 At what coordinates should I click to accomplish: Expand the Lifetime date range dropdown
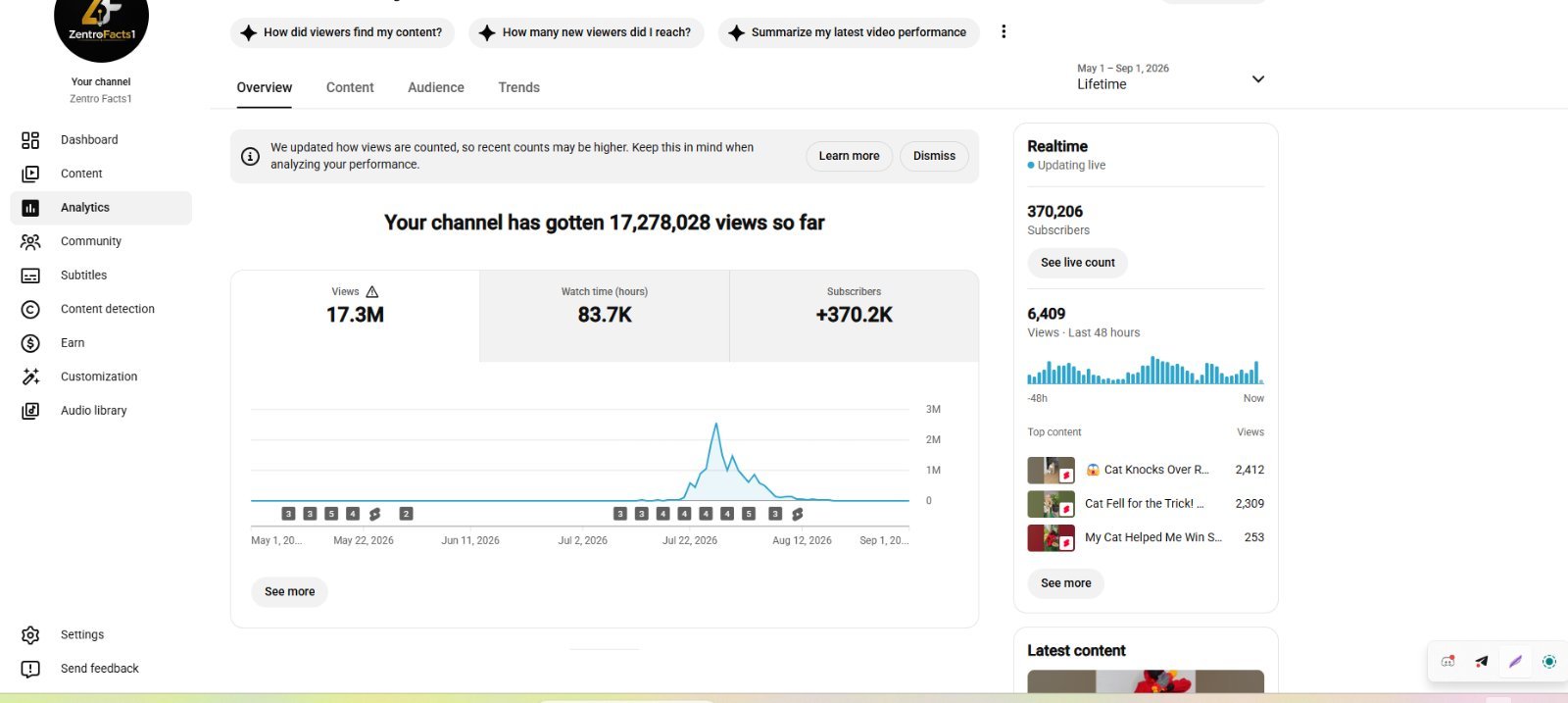click(x=1170, y=77)
